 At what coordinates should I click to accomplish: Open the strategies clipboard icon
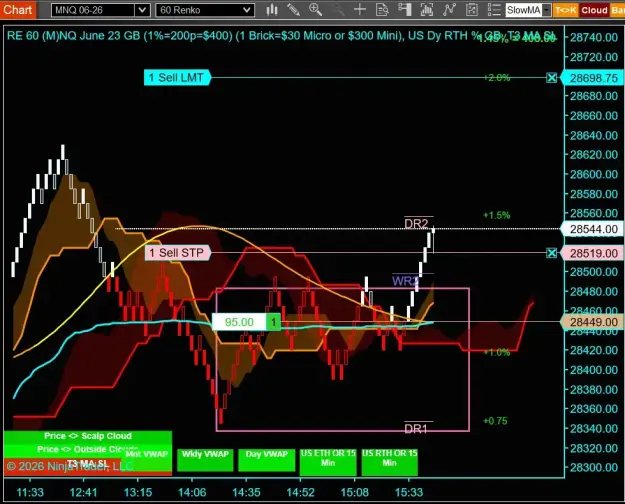pyautogui.click(x=472, y=10)
